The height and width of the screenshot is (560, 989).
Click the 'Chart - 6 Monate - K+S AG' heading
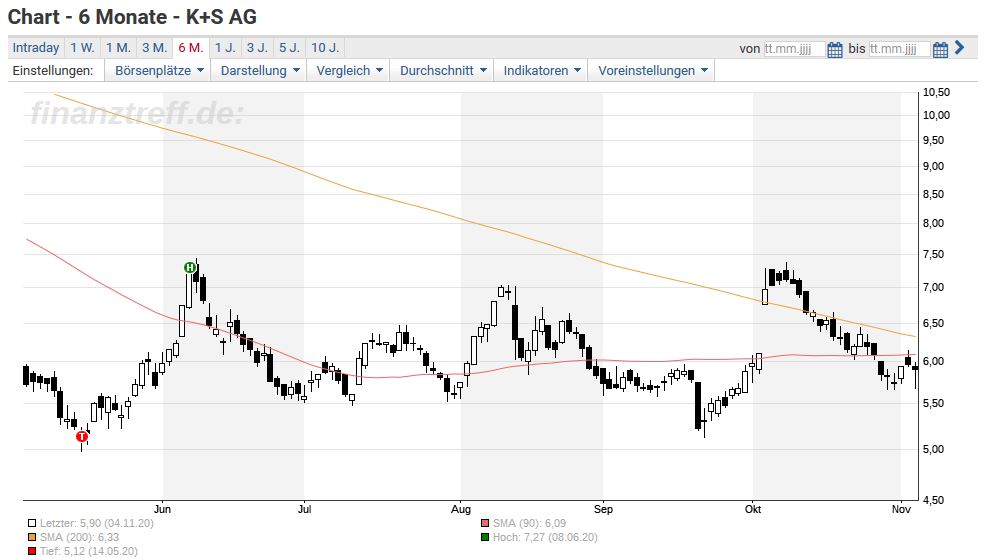[x=132, y=17]
